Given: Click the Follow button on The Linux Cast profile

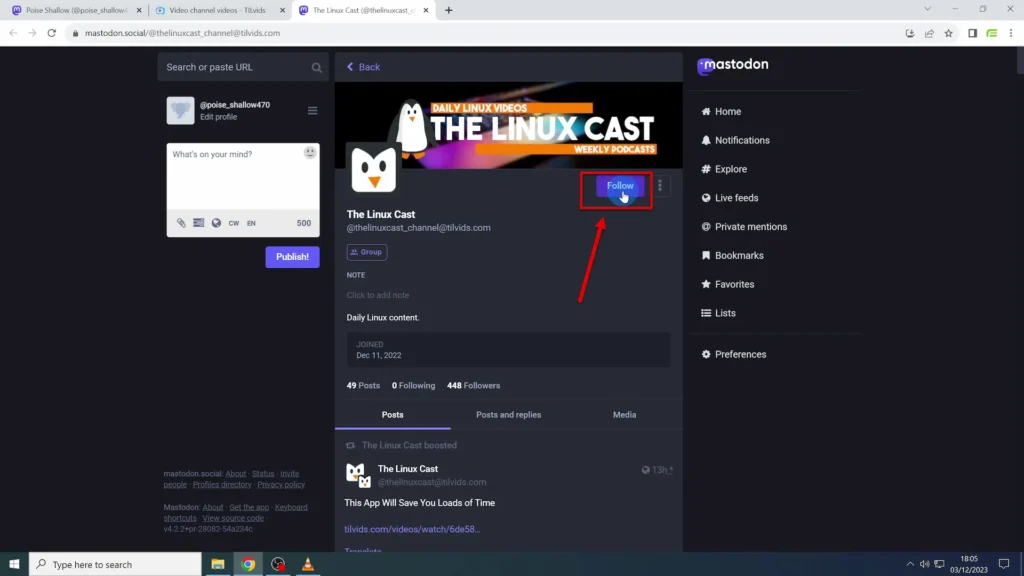Looking at the screenshot, I should pyautogui.click(x=620, y=186).
